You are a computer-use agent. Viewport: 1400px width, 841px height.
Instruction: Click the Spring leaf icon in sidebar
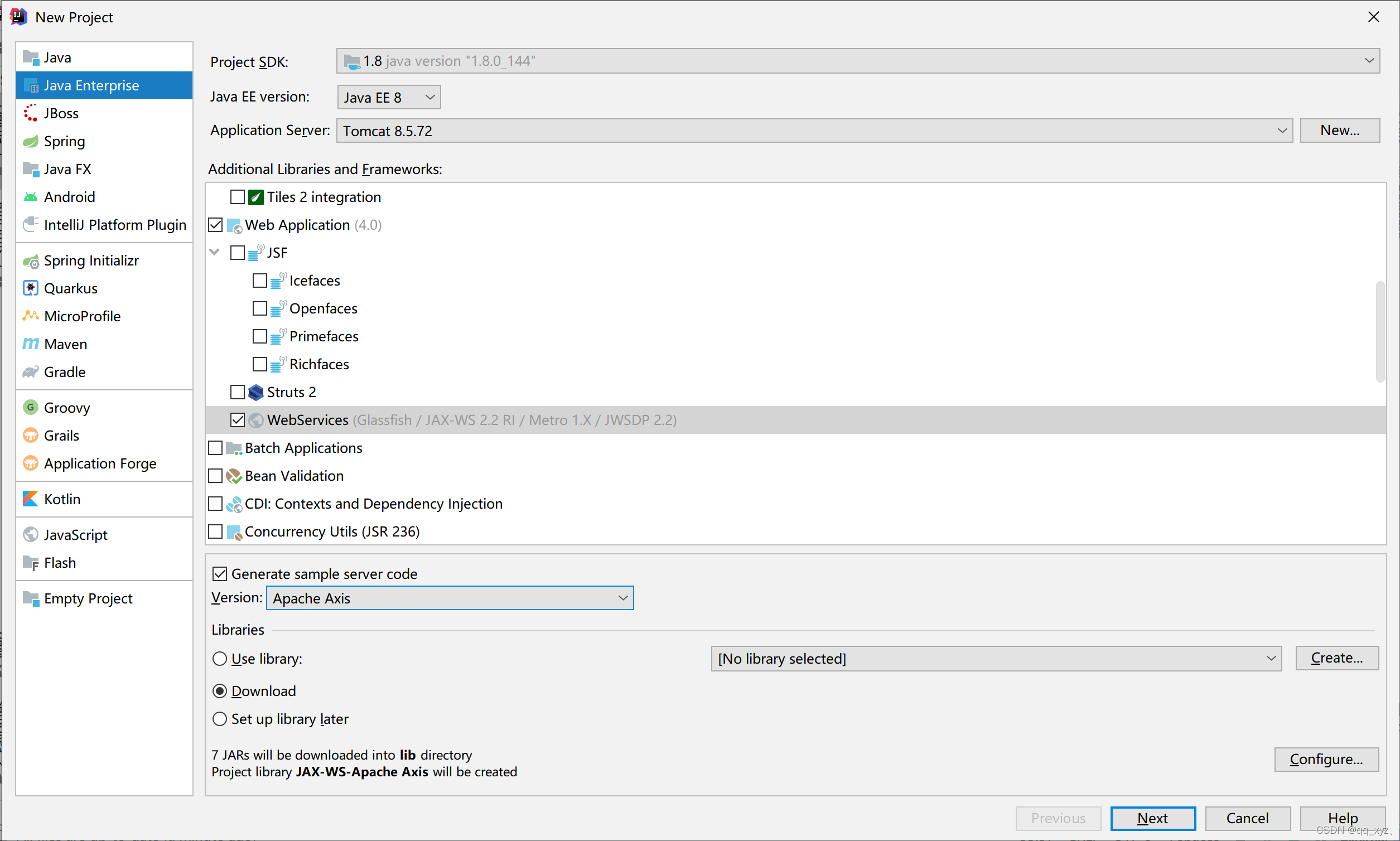click(x=31, y=141)
